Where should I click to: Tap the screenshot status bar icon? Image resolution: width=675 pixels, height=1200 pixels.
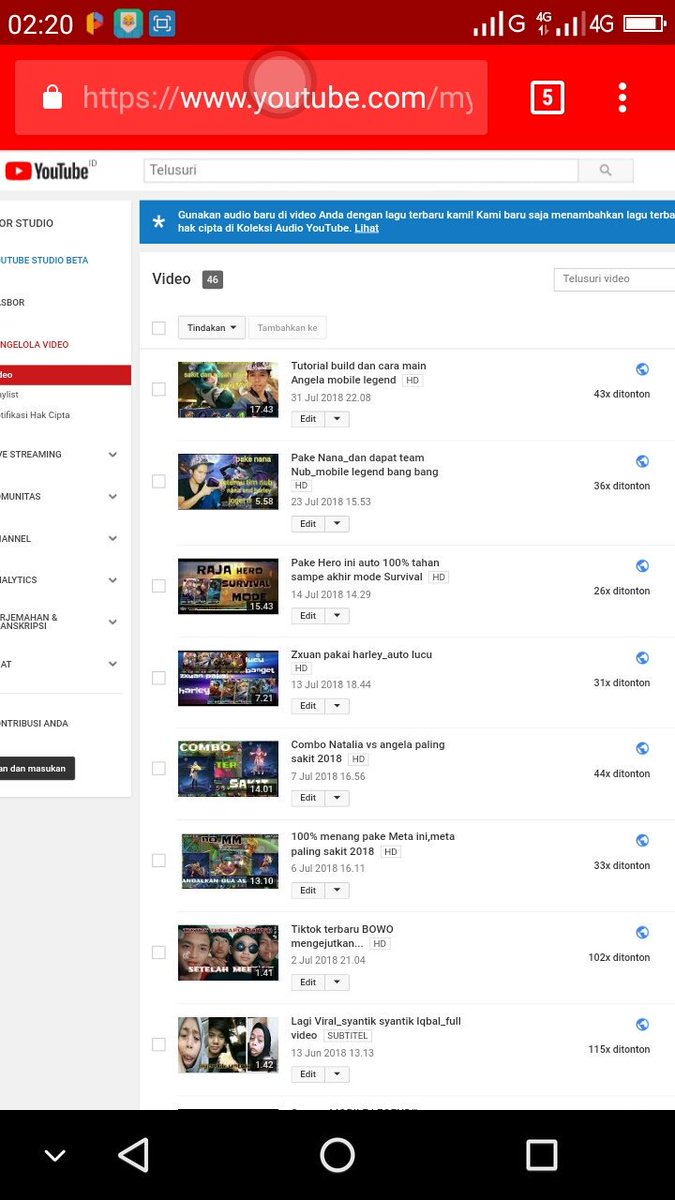click(x=162, y=23)
